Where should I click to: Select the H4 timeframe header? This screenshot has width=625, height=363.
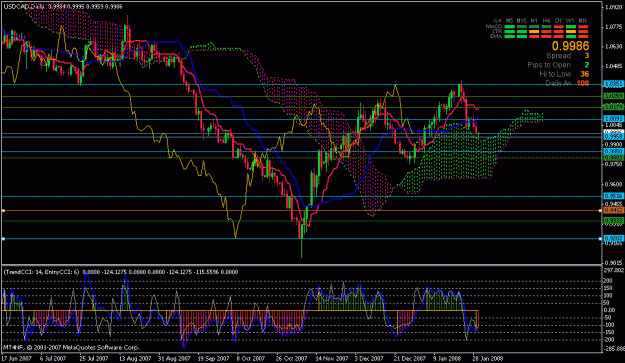pyautogui.click(x=546, y=21)
